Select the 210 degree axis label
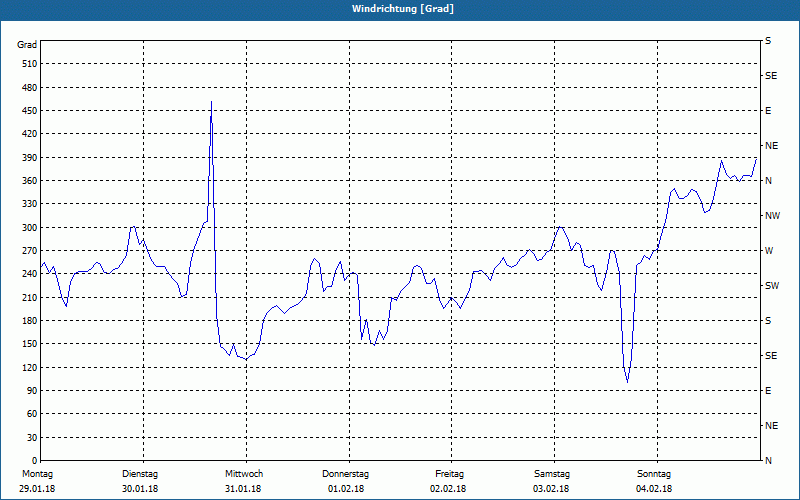The image size is (800, 500). tap(30, 297)
